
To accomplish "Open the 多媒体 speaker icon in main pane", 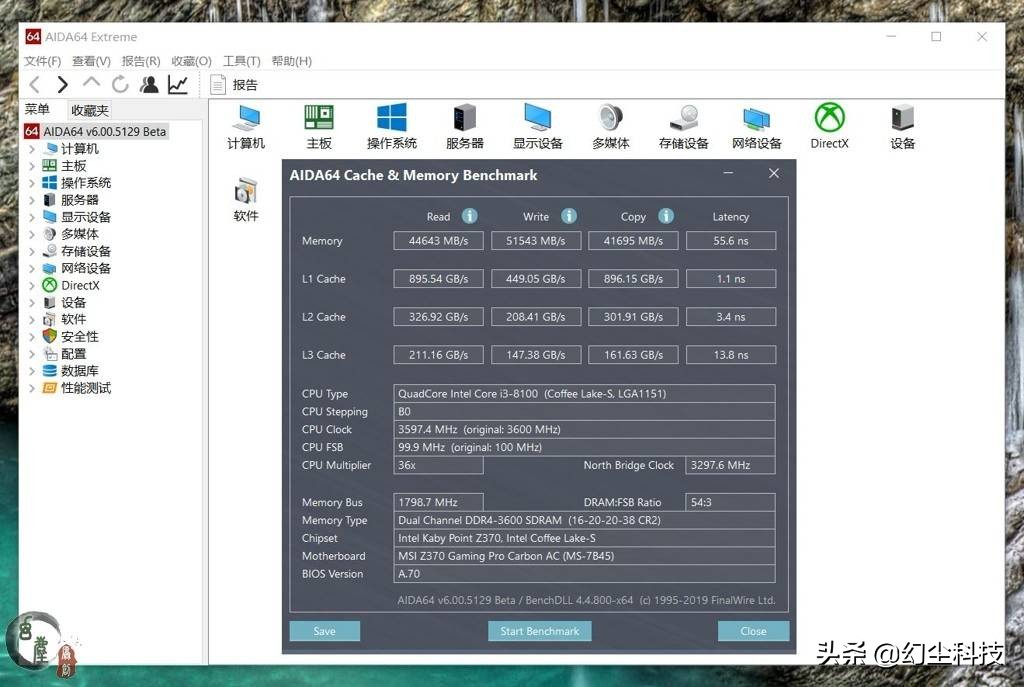I will (x=611, y=127).
